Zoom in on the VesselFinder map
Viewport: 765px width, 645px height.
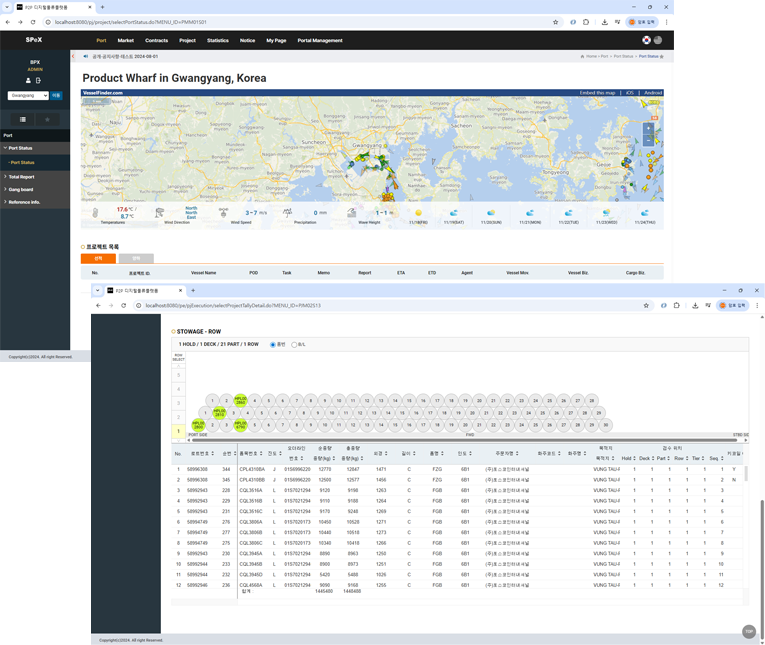[x=648, y=128]
